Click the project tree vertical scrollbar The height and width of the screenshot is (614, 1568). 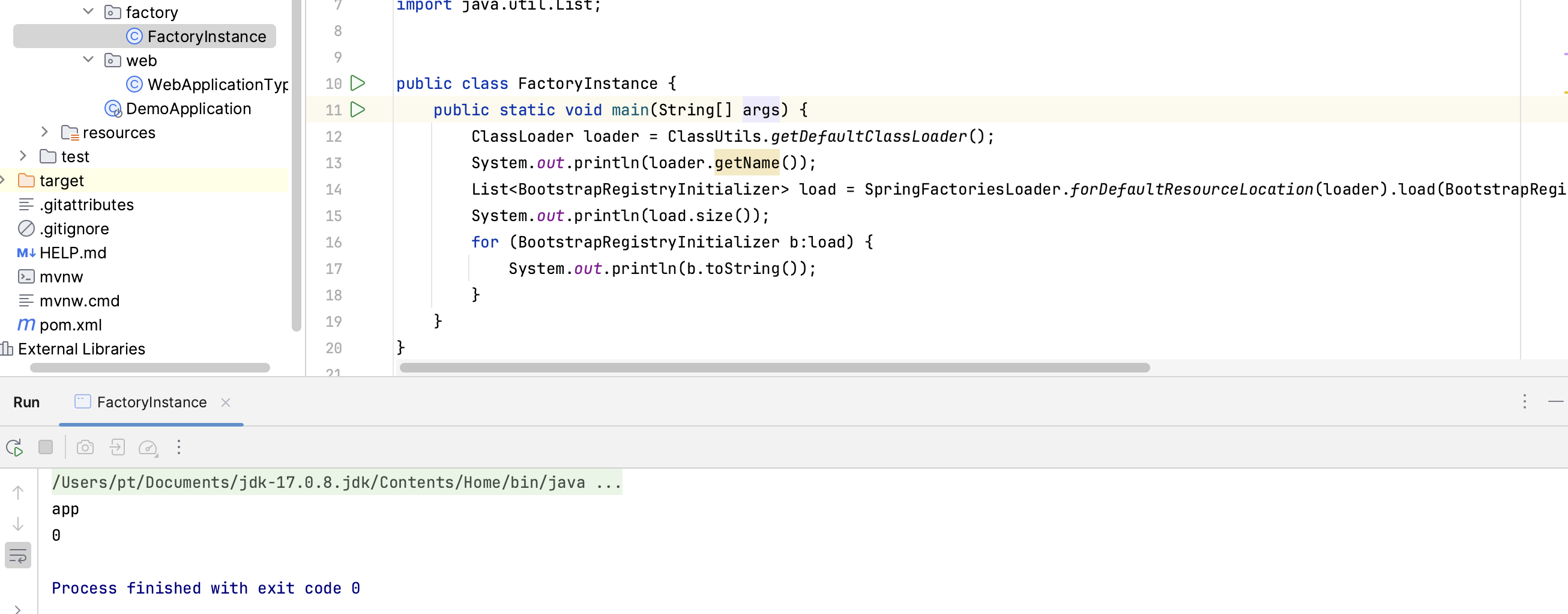297,165
